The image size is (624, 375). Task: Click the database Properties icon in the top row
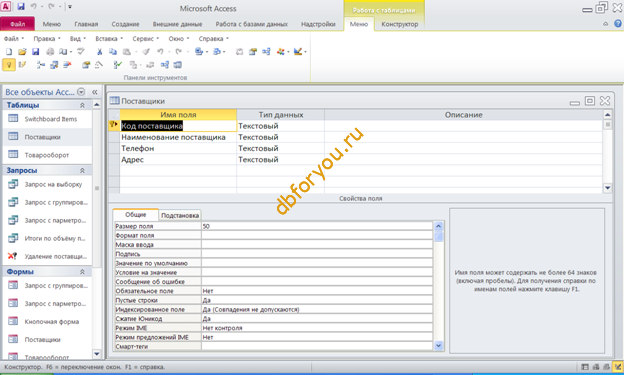pyautogui.click(x=253, y=52)
